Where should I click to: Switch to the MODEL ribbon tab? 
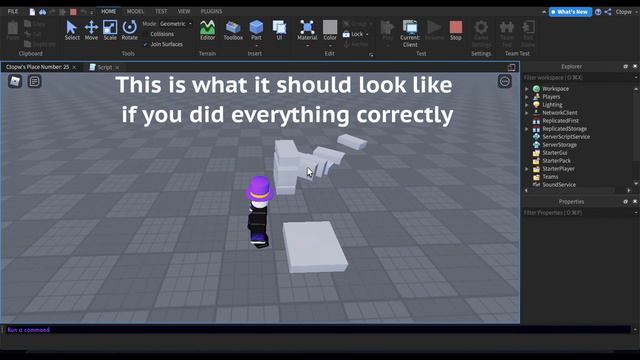click(135, 11)
